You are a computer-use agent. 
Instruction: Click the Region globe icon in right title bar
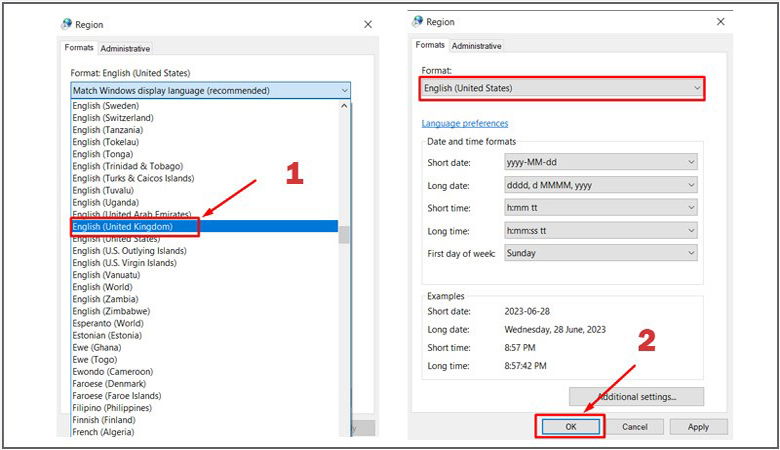[x=418, y=21]
